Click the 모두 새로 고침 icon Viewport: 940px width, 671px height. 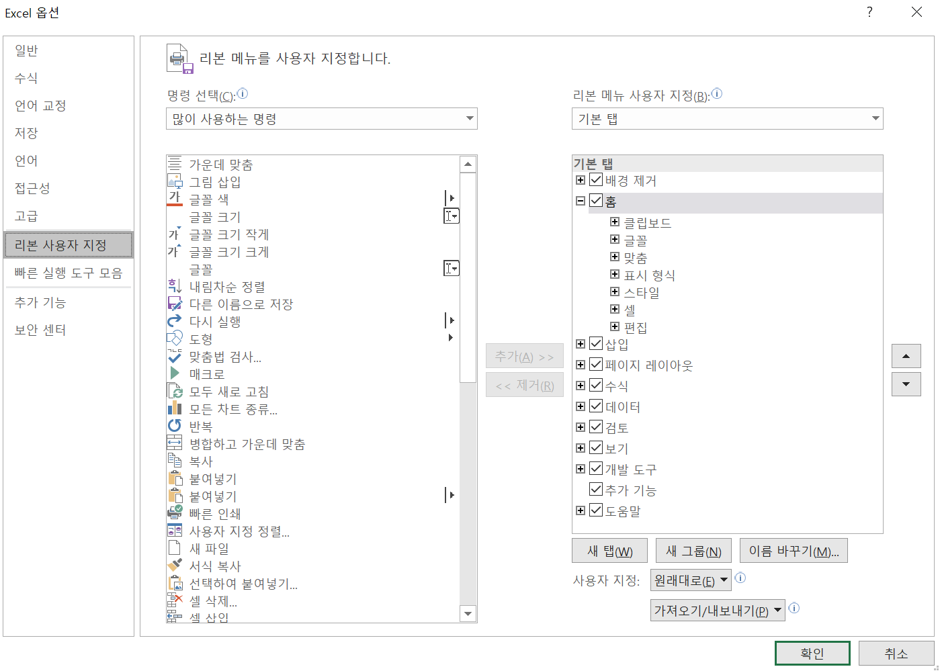174,392
